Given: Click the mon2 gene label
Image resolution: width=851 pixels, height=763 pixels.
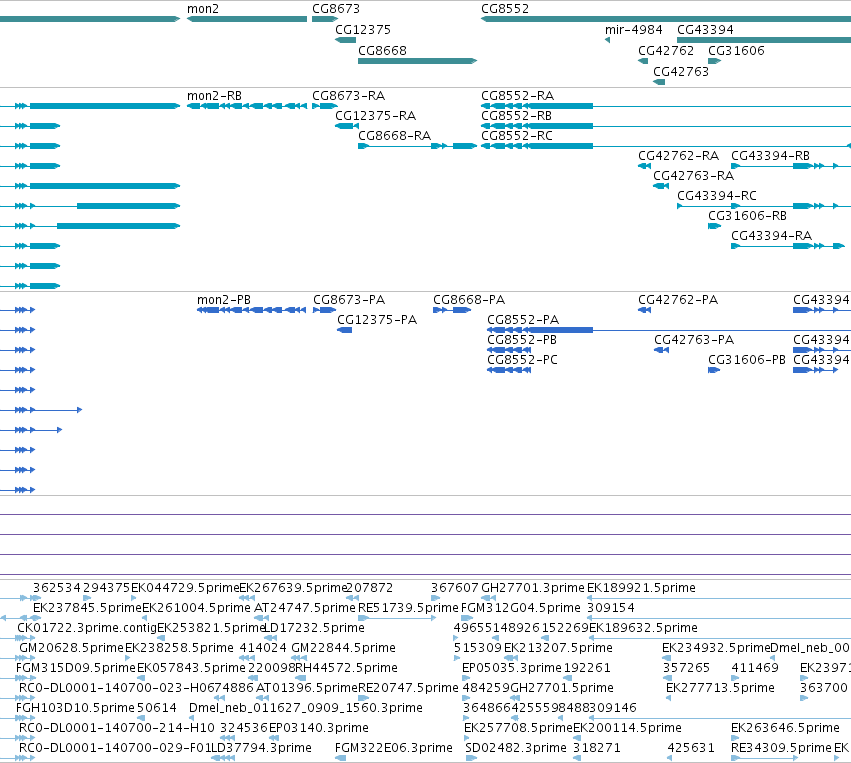Looking at the screenshot, I should 203,9.
